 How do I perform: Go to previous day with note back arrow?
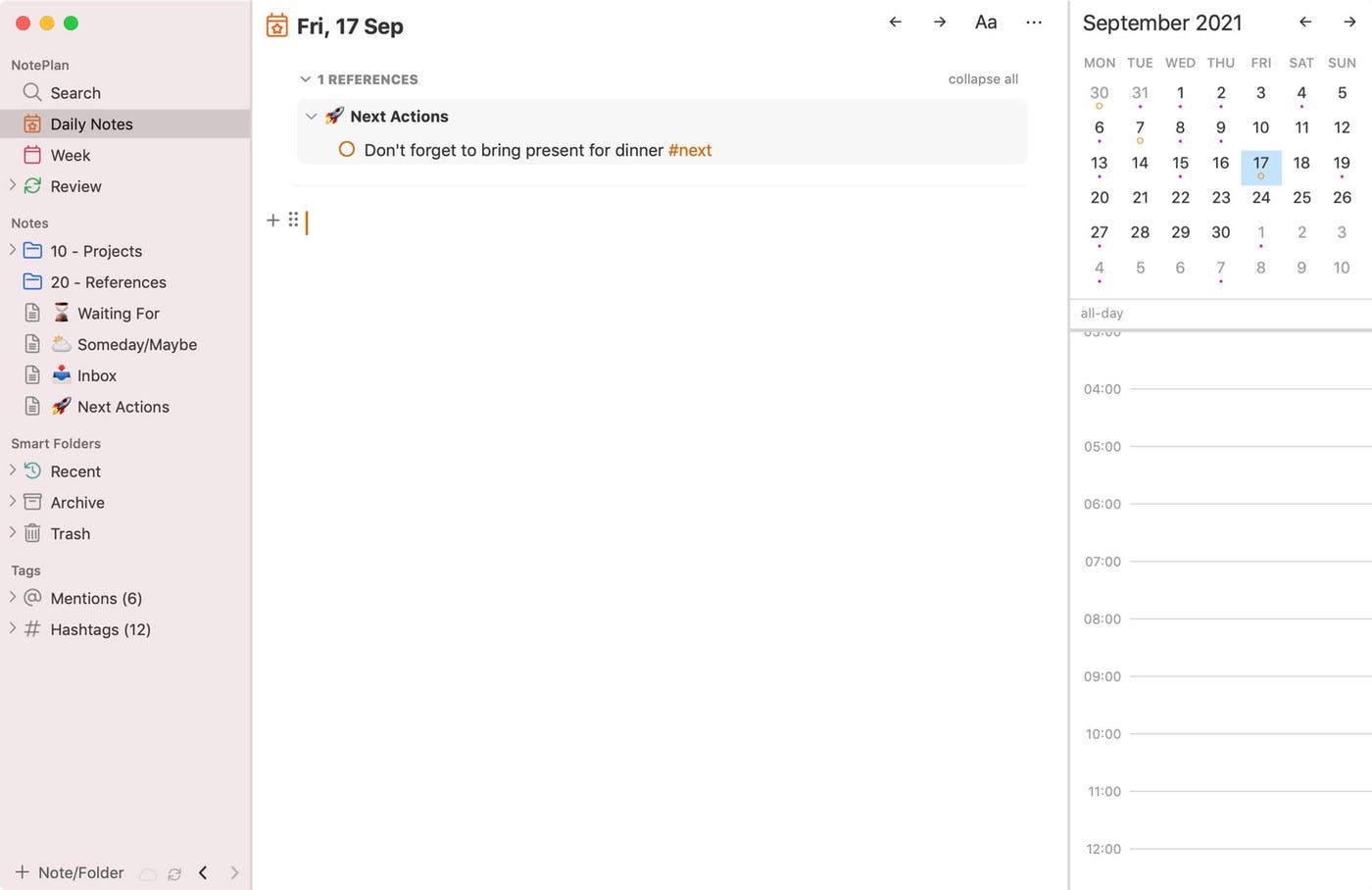tap(895, 23)
